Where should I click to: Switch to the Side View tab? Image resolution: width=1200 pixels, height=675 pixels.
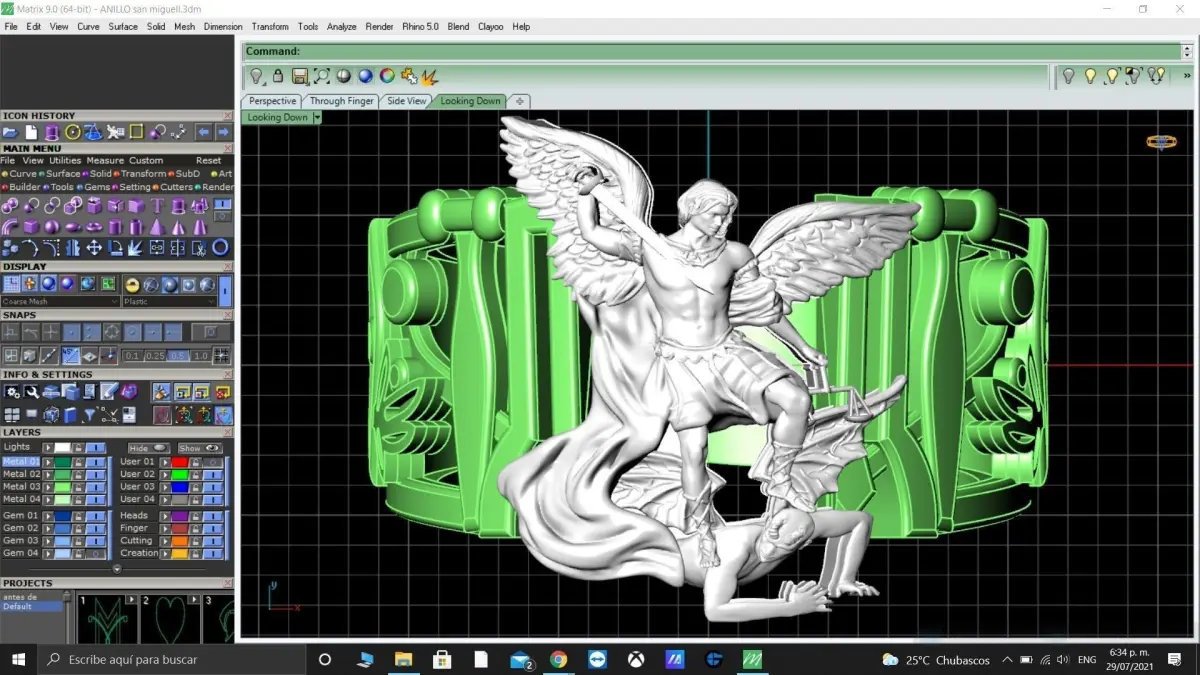click(x=406, y=101)
